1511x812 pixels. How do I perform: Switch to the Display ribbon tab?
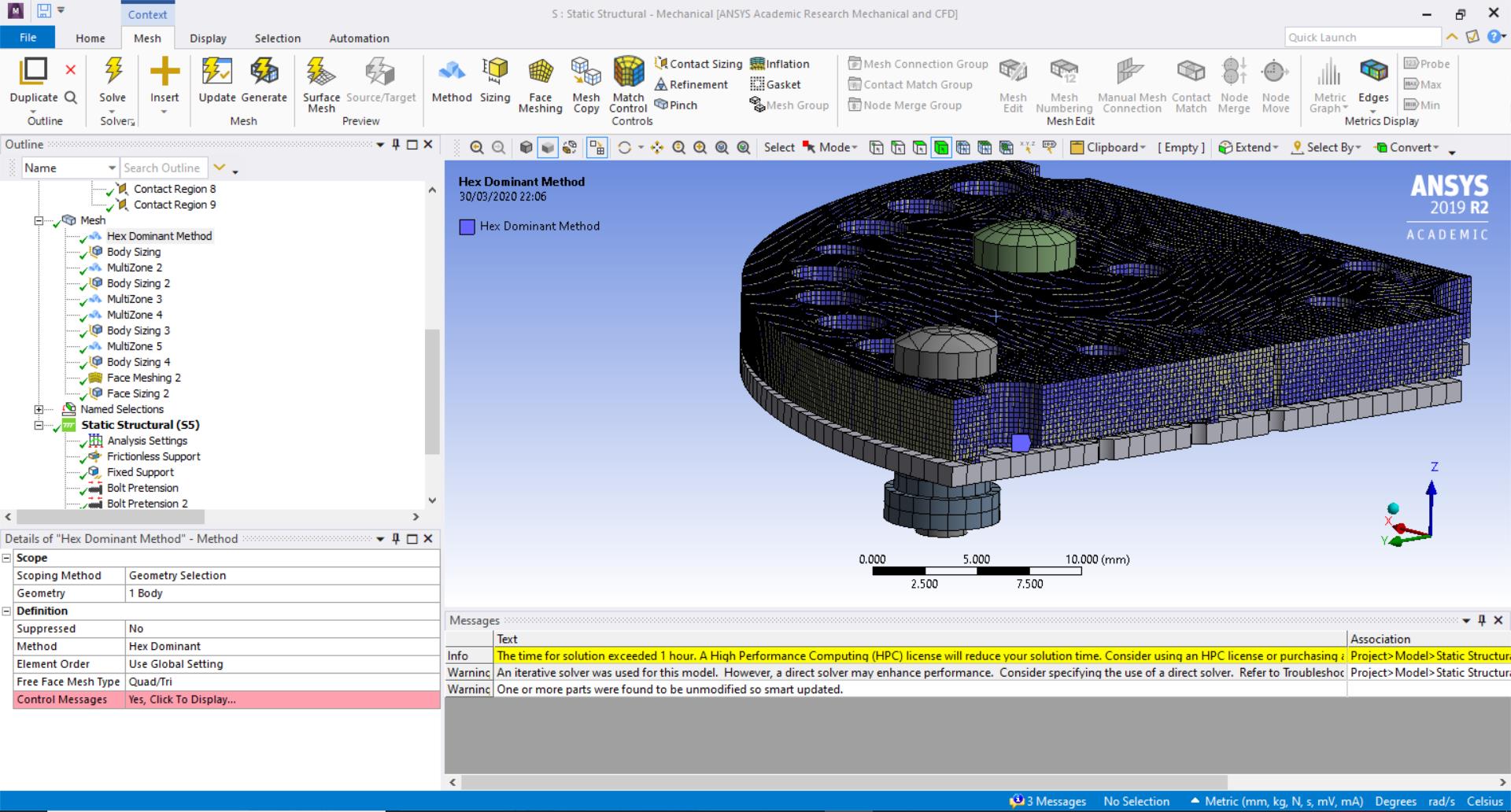[208, 38]
